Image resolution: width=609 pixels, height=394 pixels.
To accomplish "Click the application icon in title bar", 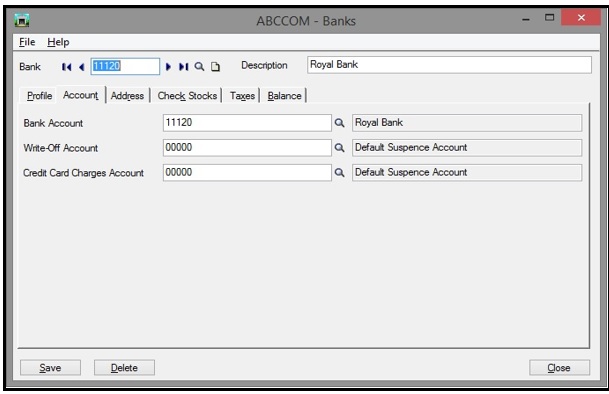I will point(22,20).
